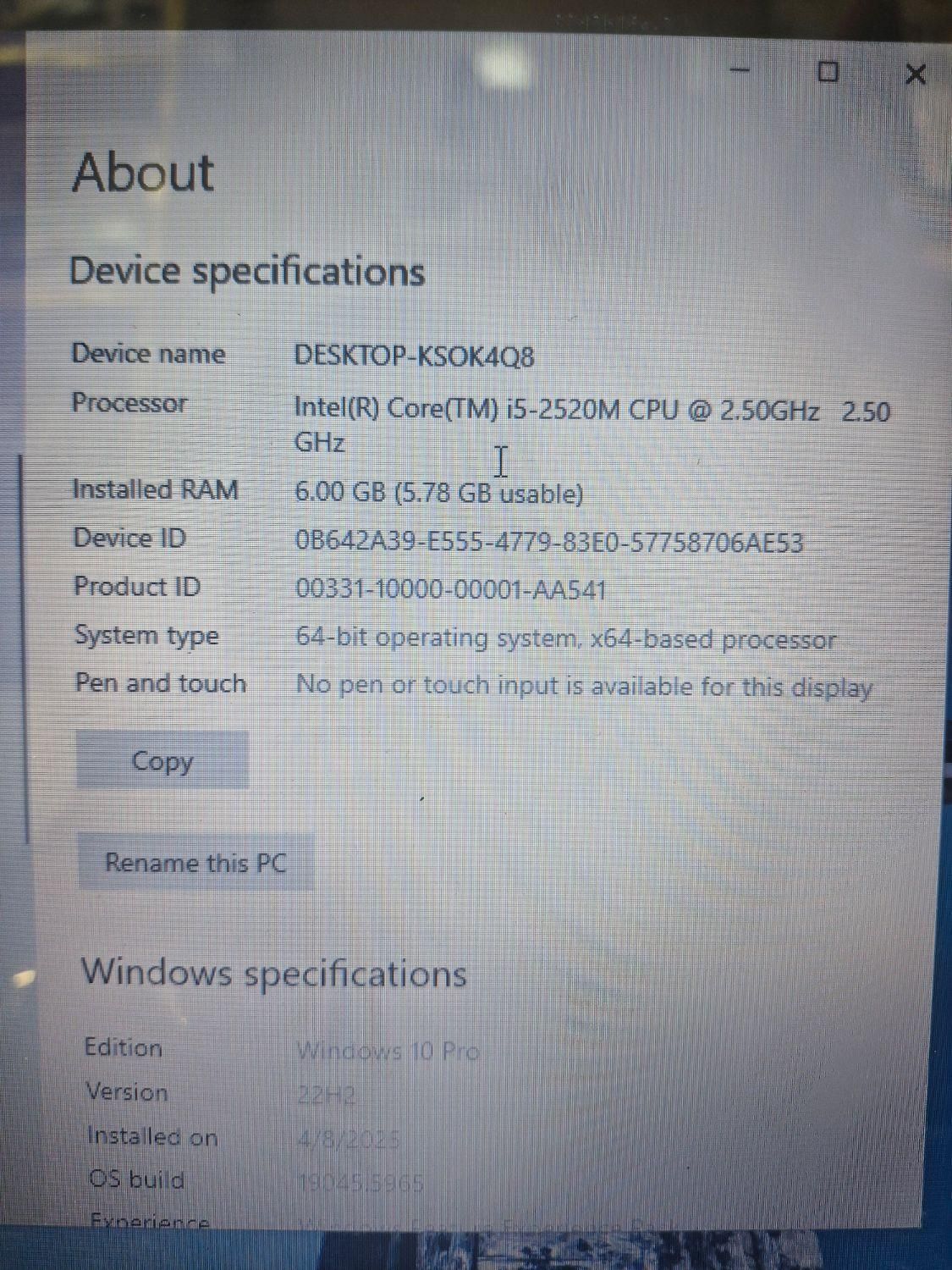This screenshot has height=1270, width=952.
Task: Click the 64-bit operating system text
Action: [x=565, y=638]
